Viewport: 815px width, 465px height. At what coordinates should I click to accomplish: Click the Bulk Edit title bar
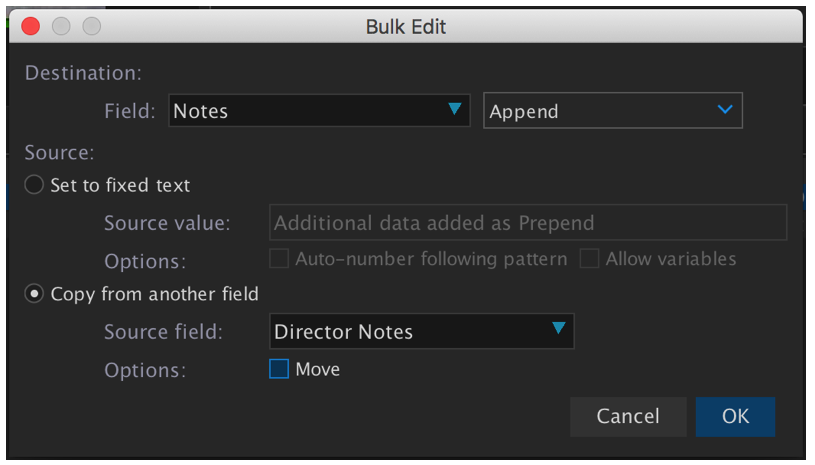[x=406, y=27]
